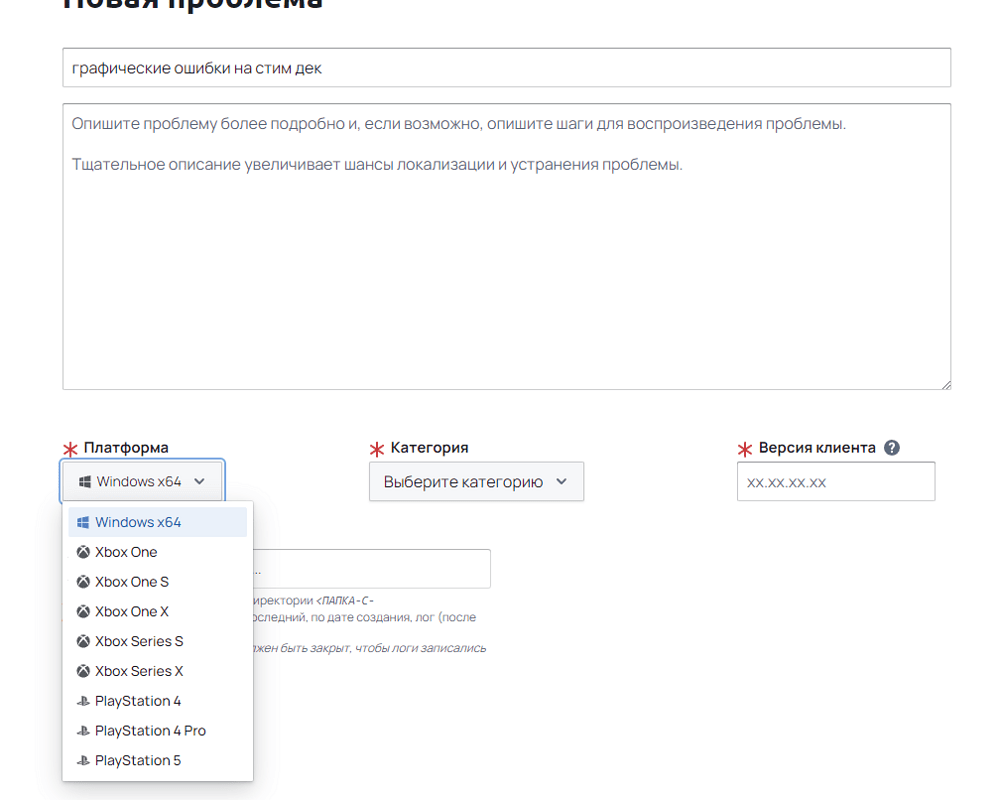Click the help question mark near Версия клиента

pyautogui.click(x=892, y=448)
